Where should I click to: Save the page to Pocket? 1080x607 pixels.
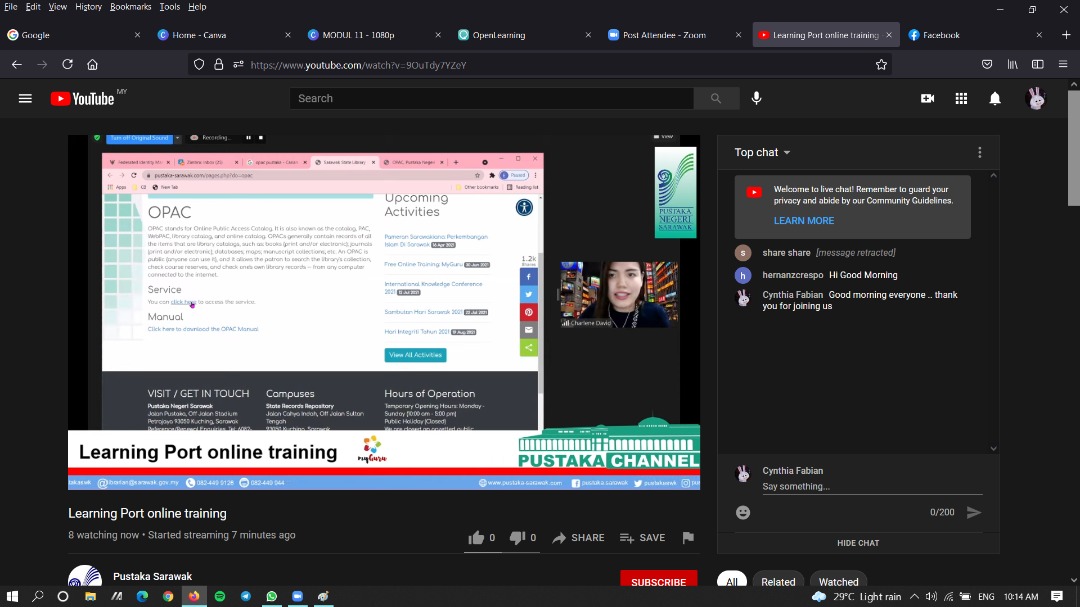click(x=987, y=64)
